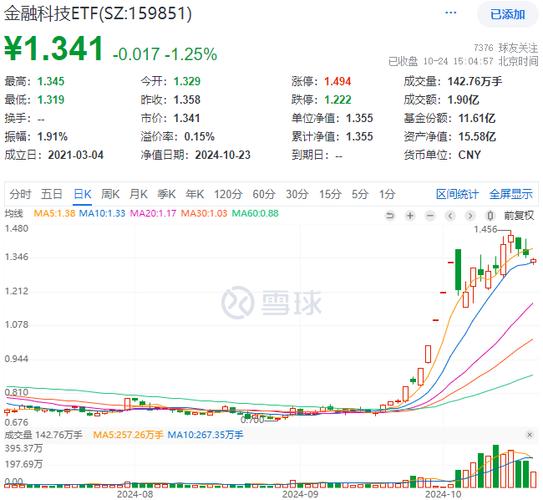The width and height of the screenshot is (543, 500).
Task: Click the -1.25% change percentage
Action: [x=191, y=54]
